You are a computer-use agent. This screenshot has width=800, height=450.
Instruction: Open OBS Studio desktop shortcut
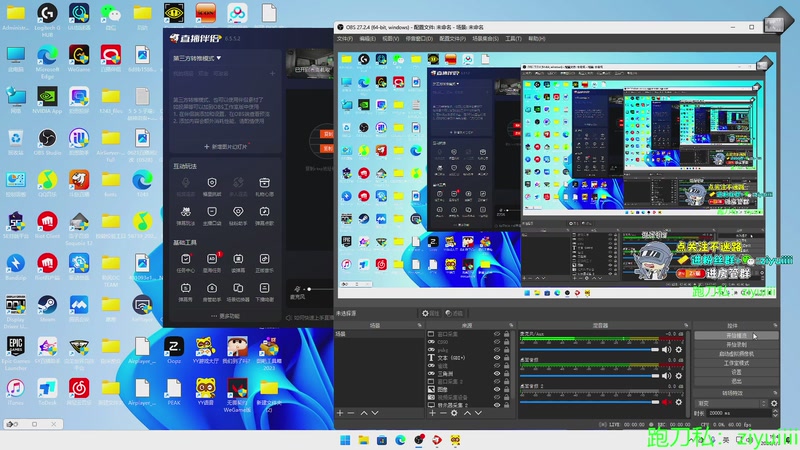tap(47, 142)
